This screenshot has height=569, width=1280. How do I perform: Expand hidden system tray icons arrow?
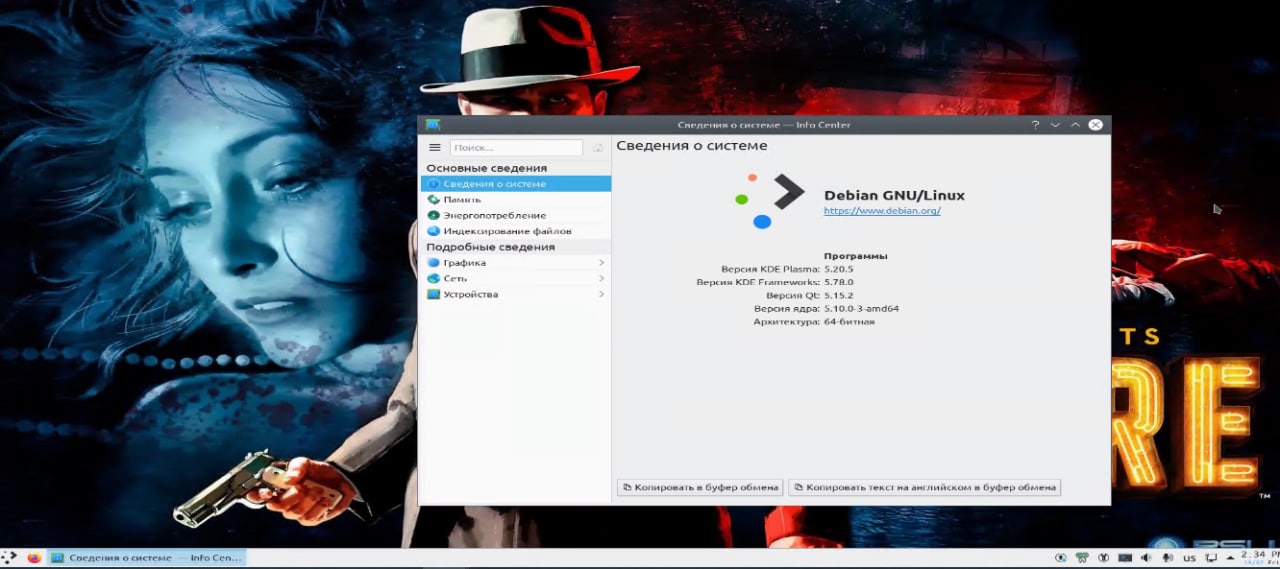pyautogui.click(x=1230, y=558)
